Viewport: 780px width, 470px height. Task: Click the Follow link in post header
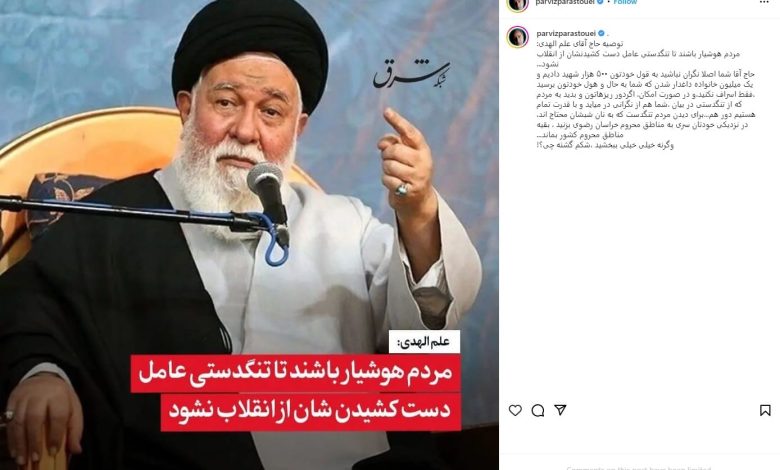point(625,2)
